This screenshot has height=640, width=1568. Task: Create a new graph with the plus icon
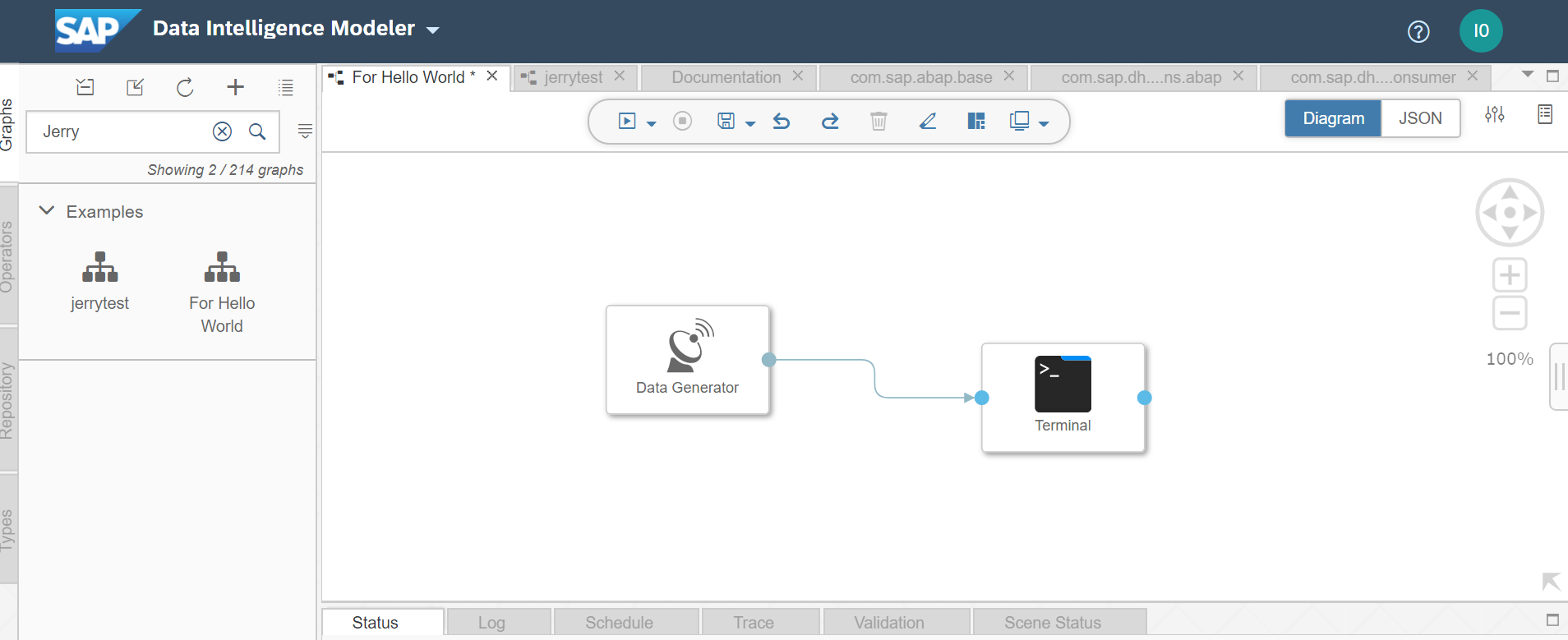[x=236, y=87]
